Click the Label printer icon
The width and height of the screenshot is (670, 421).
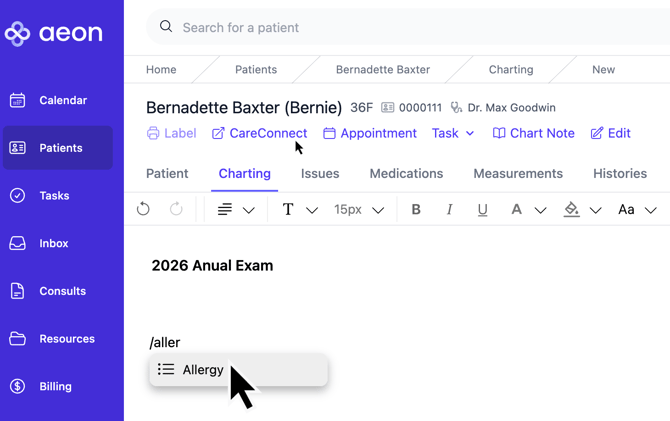pyautogui.click(x=153, y=133)
